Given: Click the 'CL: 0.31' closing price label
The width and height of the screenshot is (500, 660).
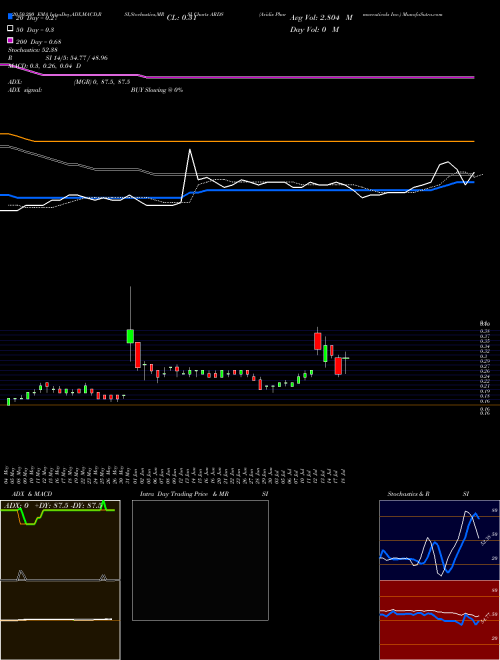Looking at the screenshot, I should tap(182, 18).
